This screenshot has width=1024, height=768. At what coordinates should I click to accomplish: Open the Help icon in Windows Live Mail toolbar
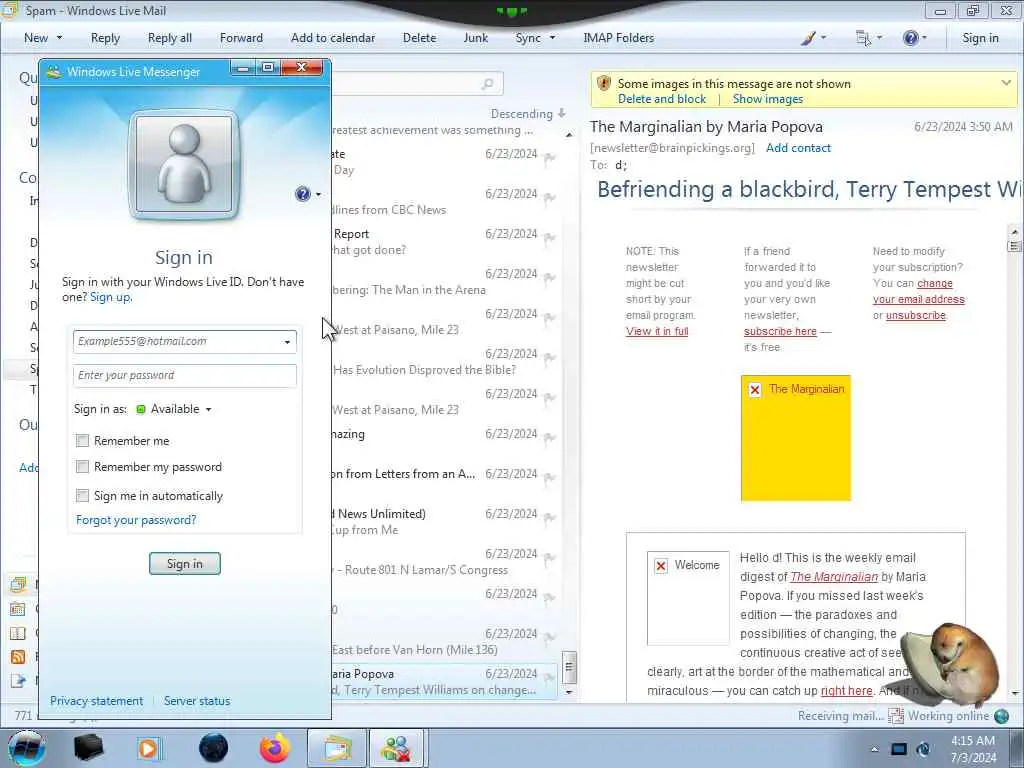point(910,38)
